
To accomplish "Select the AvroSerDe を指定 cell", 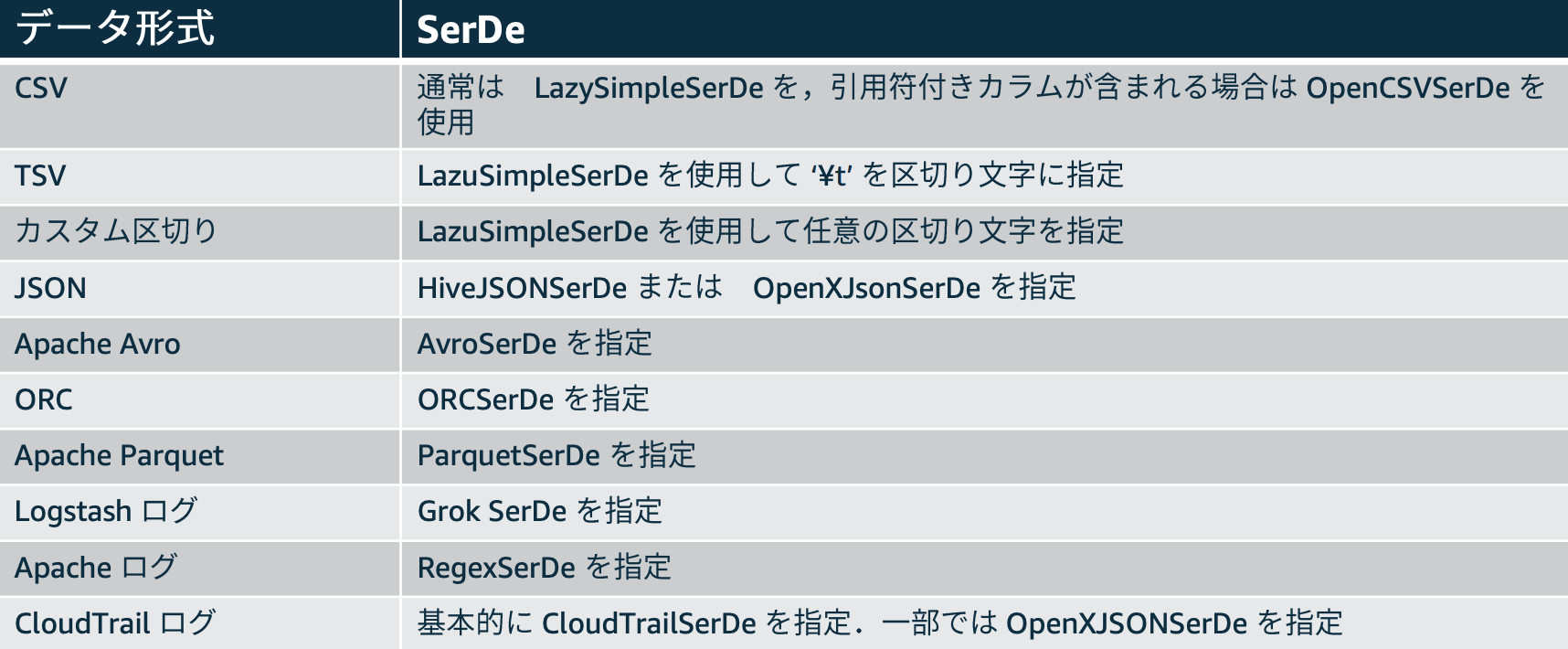I will click(985, 345).
